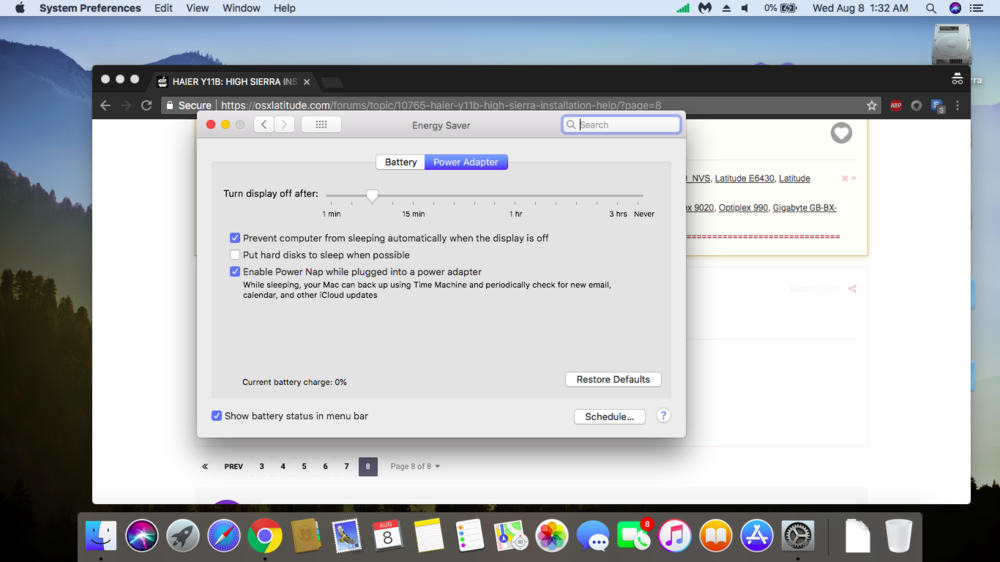Click the Chrome bookmark star icon
This screenshot has width=1000, height=562.
tap(872, 105)
